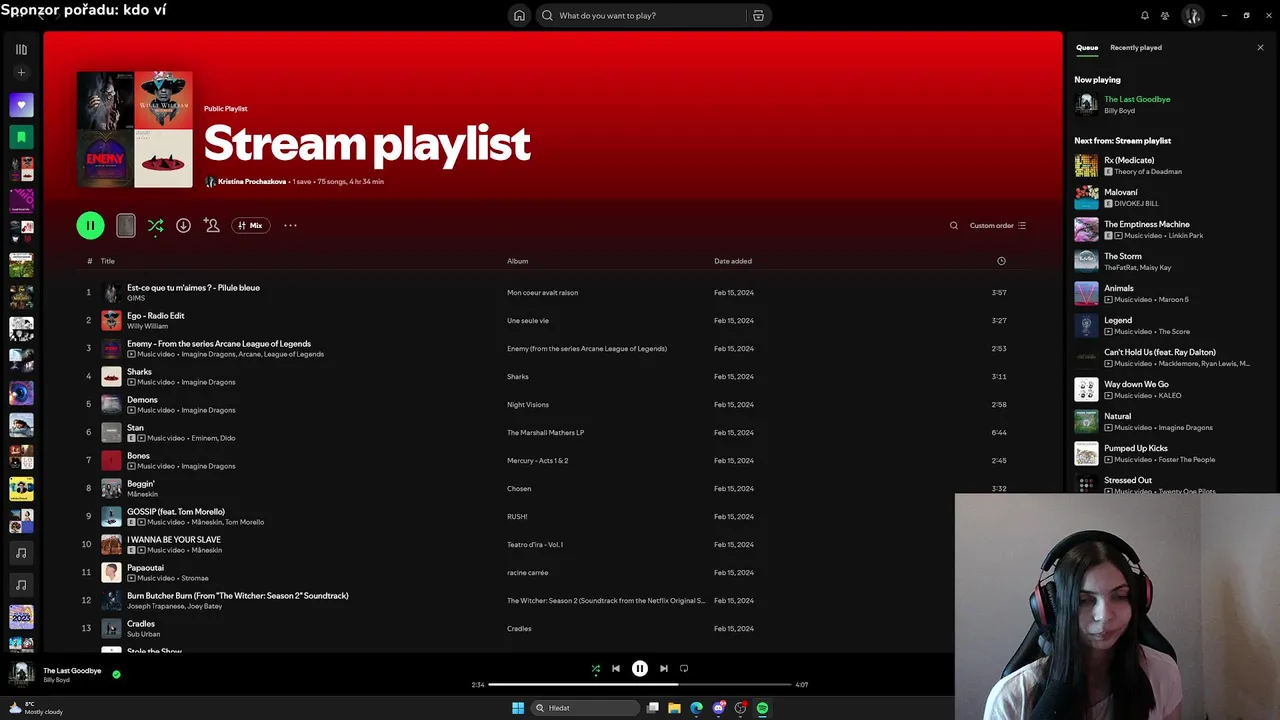Select the Queue tab
The height and width of the screenshot is (720, 1280).
click(1087, 47)
